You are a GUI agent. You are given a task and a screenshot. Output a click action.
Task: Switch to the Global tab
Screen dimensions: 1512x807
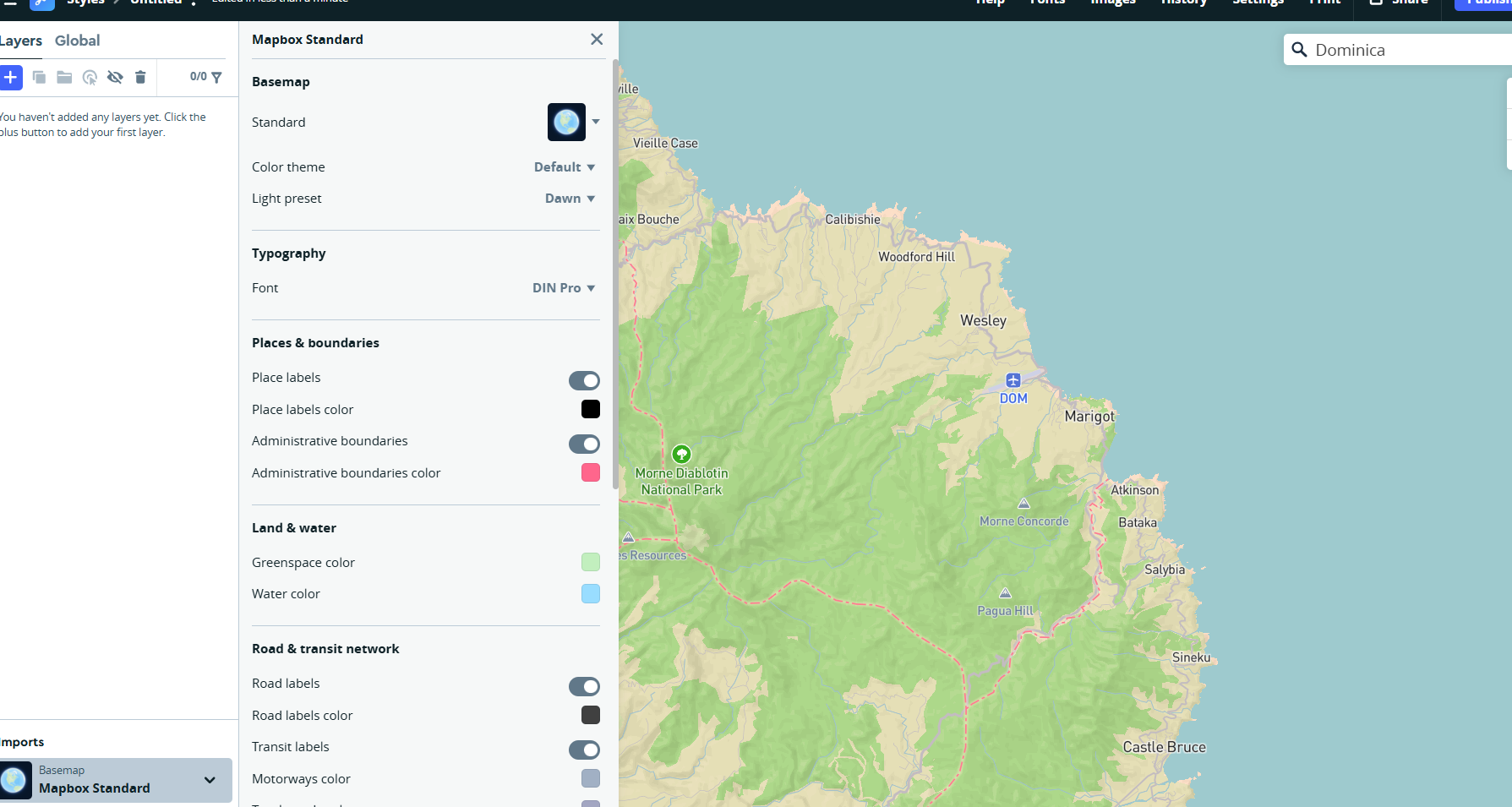pyautogui.click(x=77, y=41)
